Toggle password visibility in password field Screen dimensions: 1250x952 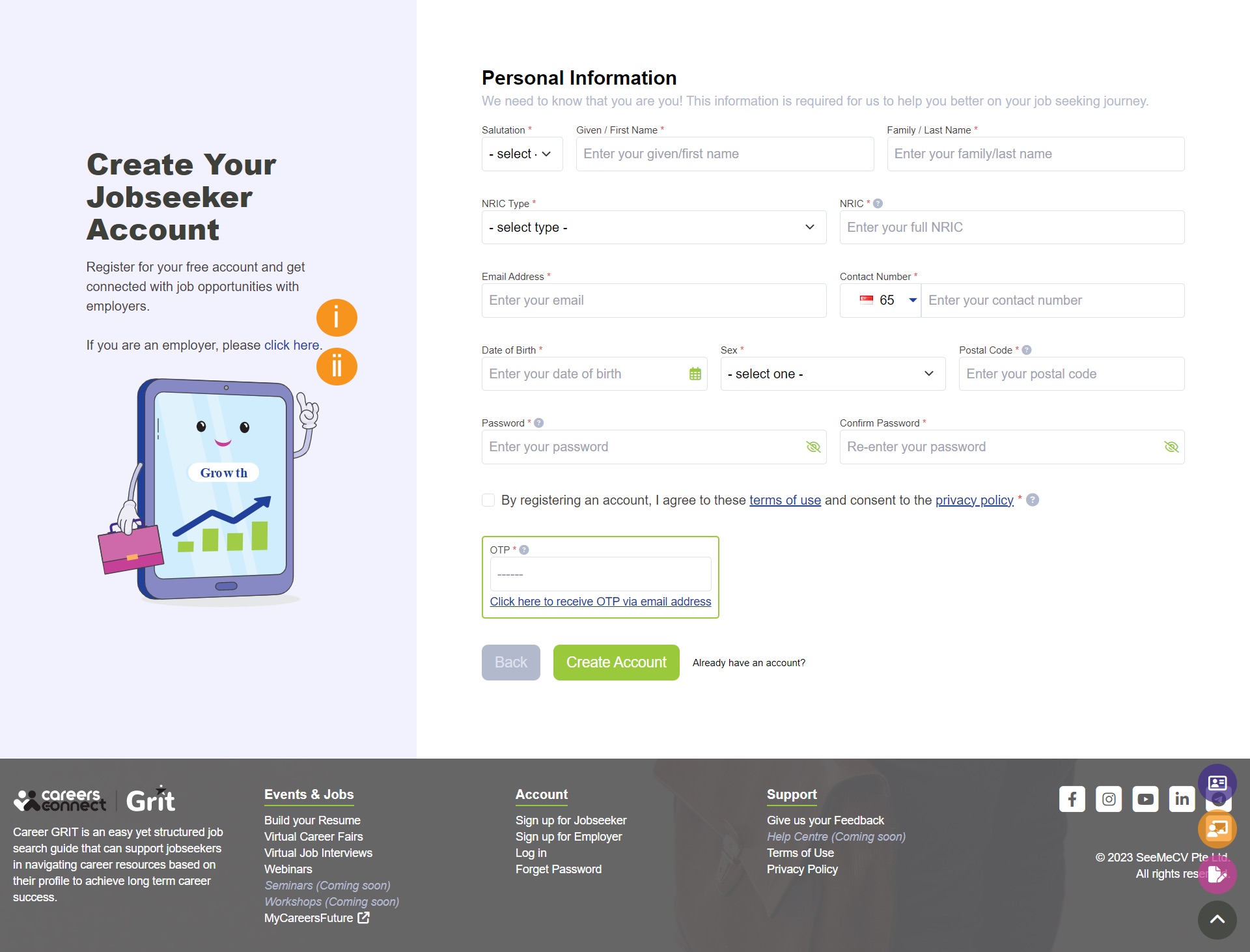point(813,447)
